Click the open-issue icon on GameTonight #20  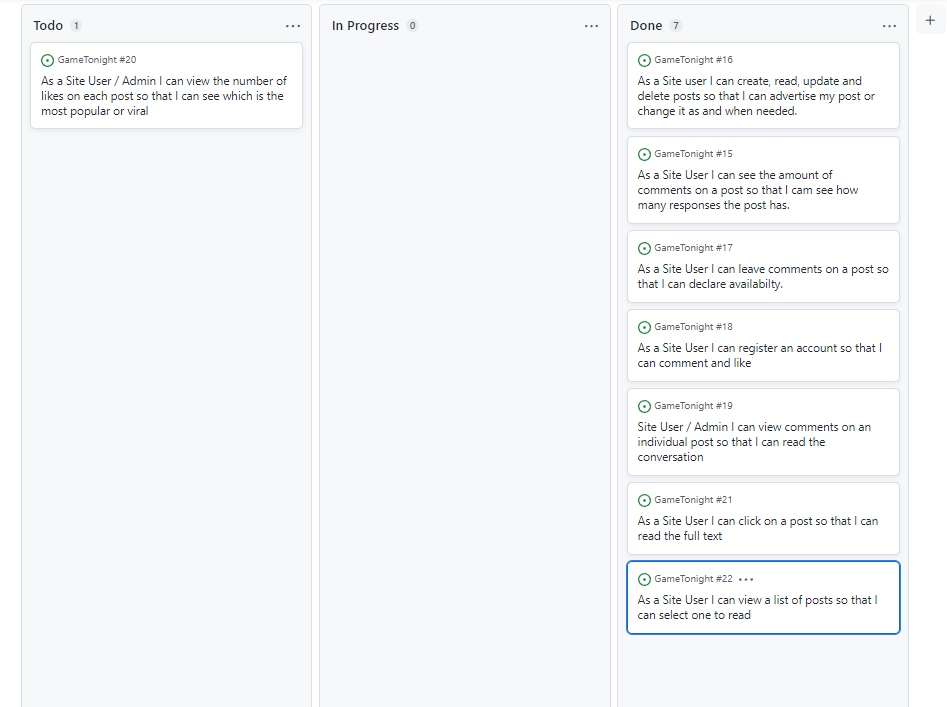tap(47, 60)
